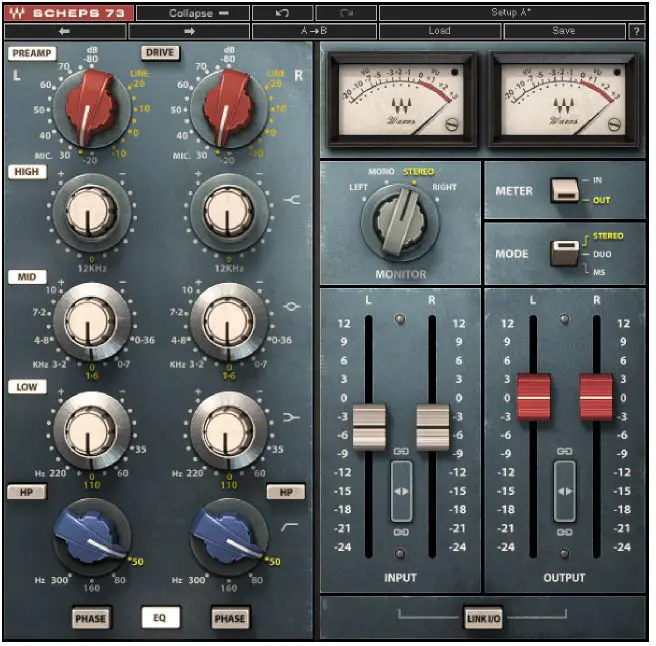Viewport: 656px width, 646px height.
Task: Select LEFT on the monitor dial
Action: pyautogui.click(x=358, y=187)
